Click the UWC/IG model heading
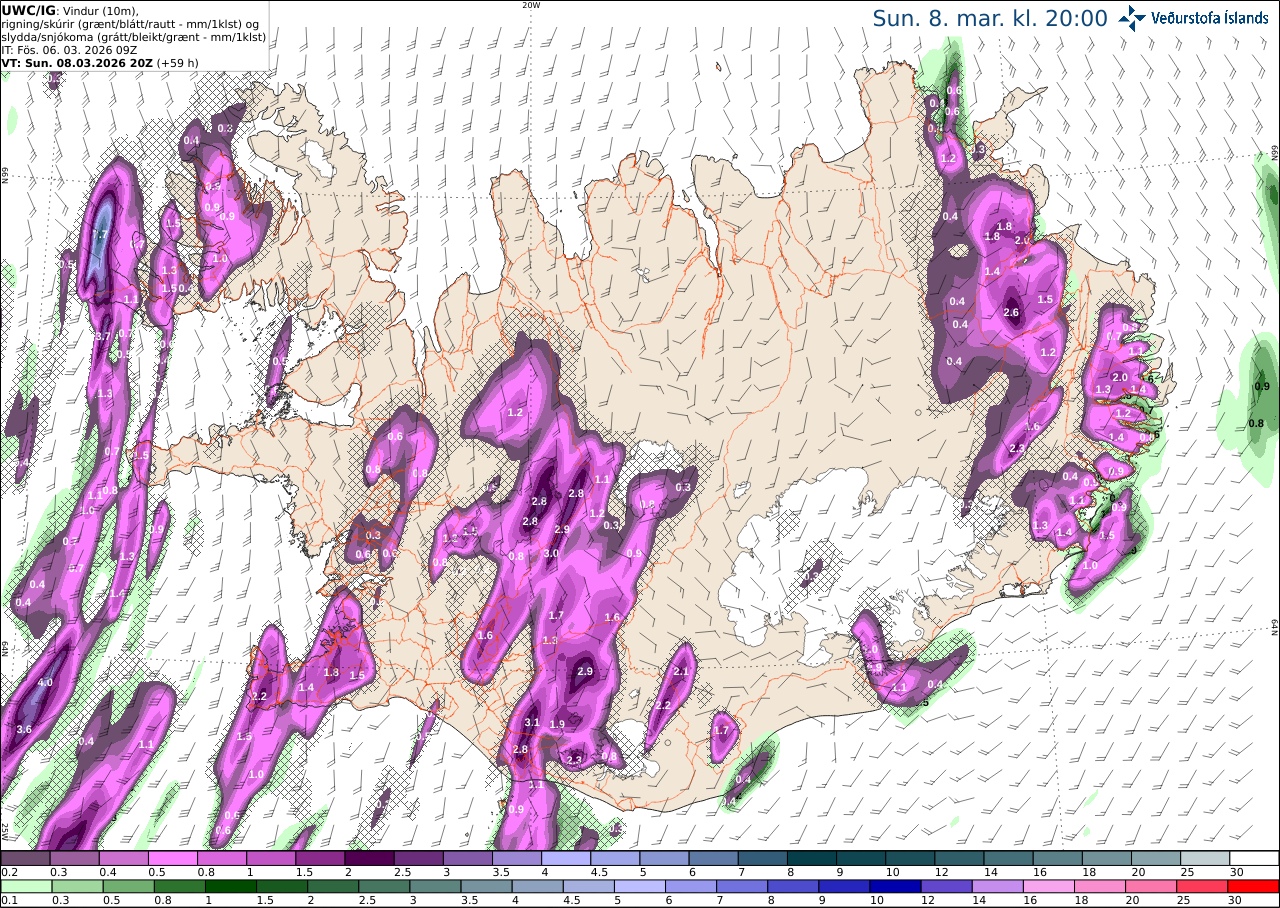 tap(28, 10)
